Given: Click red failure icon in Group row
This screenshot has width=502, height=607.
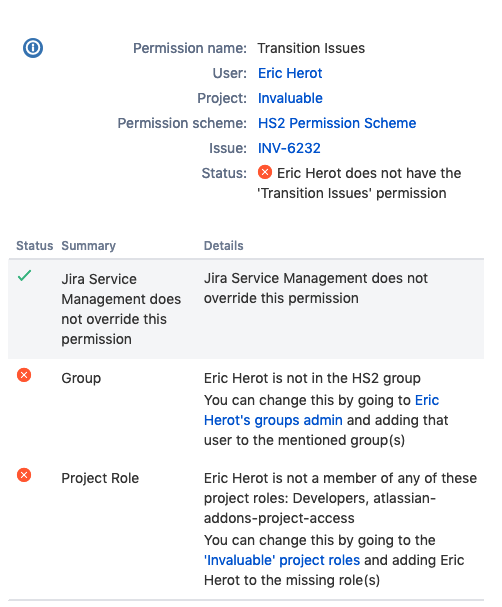Looking at the screenshot, I should [24, 375].
